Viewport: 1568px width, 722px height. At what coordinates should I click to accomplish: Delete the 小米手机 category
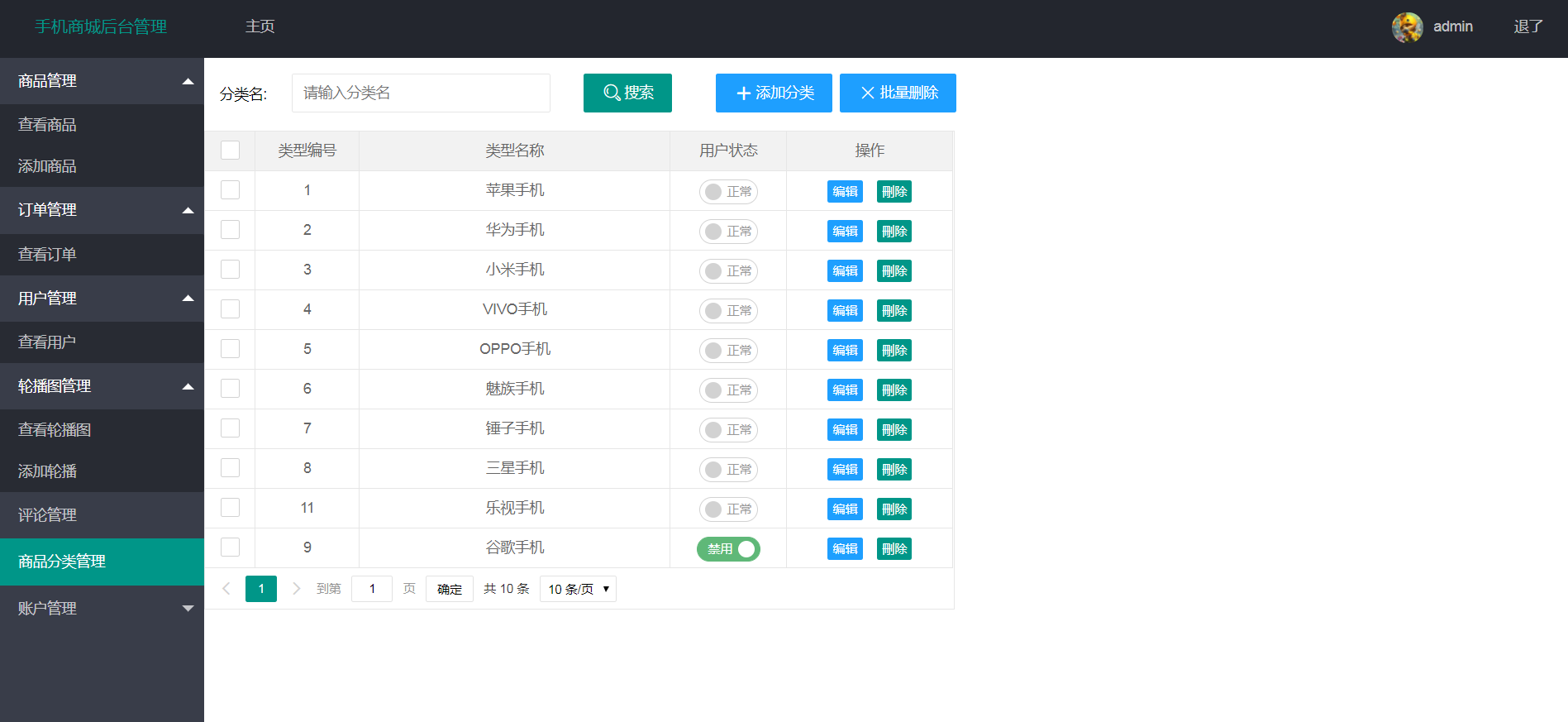pos(894,271)
